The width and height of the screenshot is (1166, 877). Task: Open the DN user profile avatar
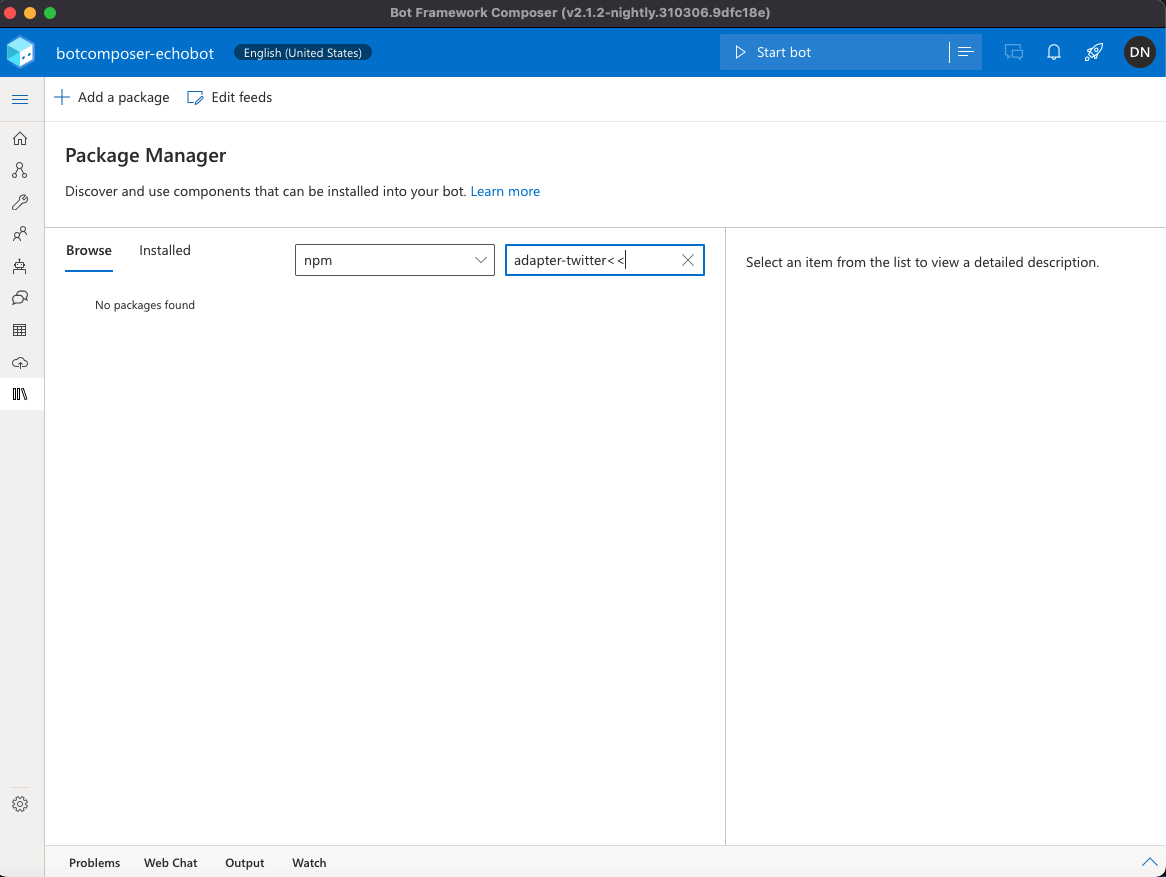click(1139, 52)
